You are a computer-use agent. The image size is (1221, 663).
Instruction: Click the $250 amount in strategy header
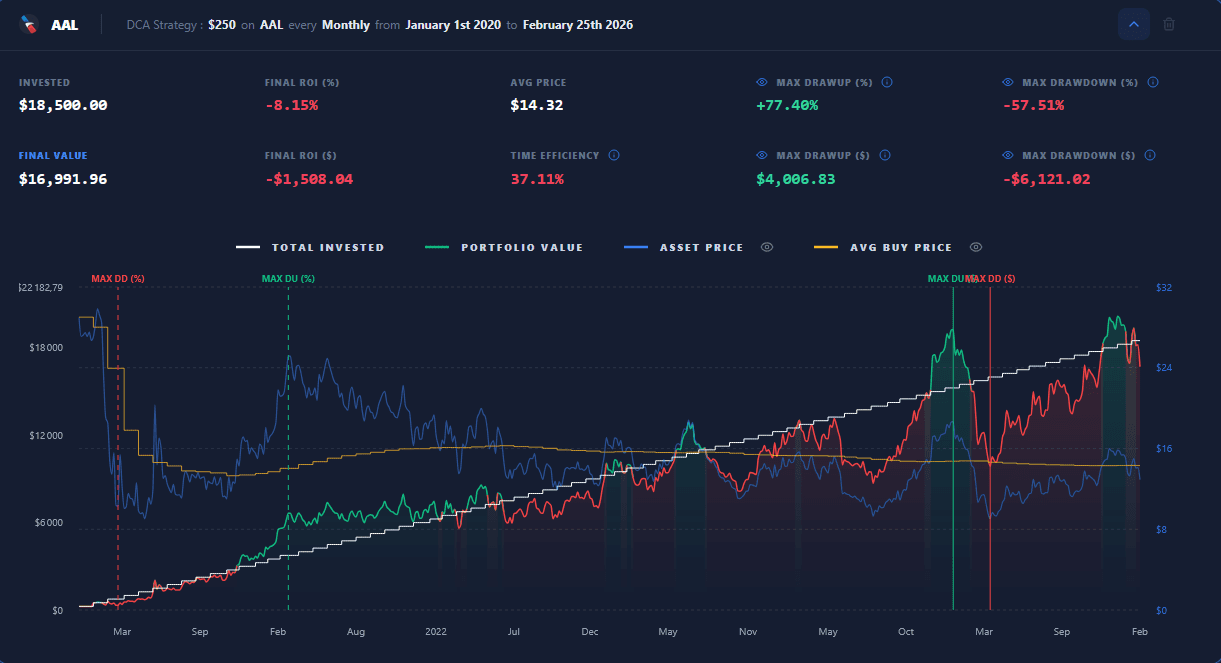pyautogui.click(x=222, y=25)
